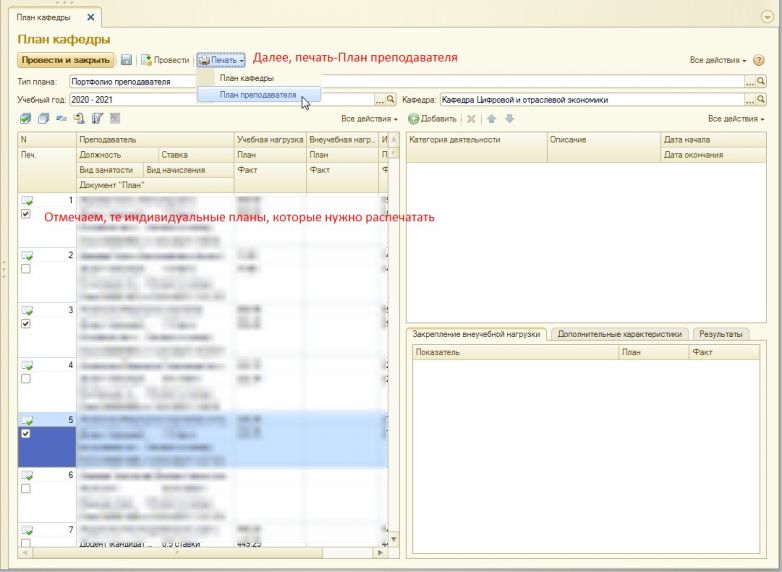782x572 pixels.
Task: Click the horizontal scrollbar thumb under teachers list
Action: (177, 553)
